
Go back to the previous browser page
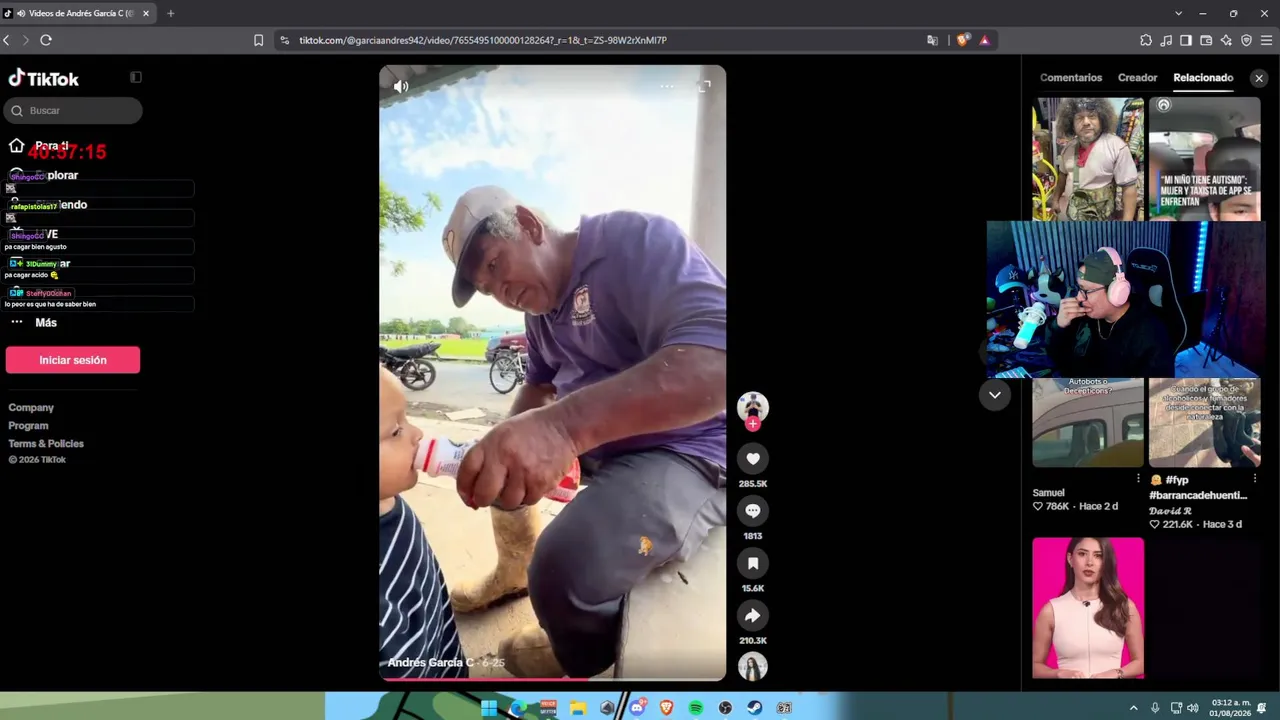(x=7, y=40)
